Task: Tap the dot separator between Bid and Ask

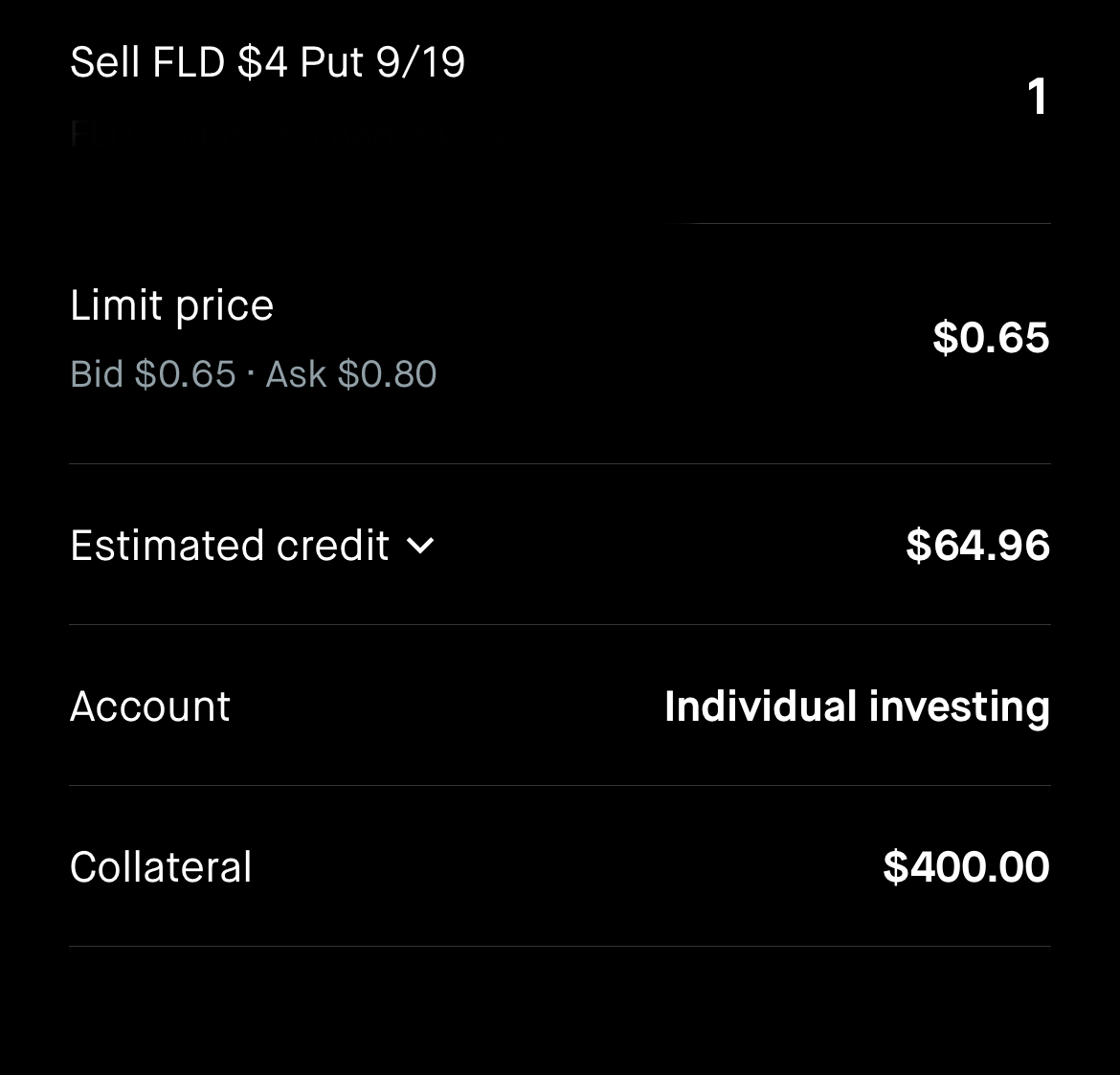Action: (251, 373)
